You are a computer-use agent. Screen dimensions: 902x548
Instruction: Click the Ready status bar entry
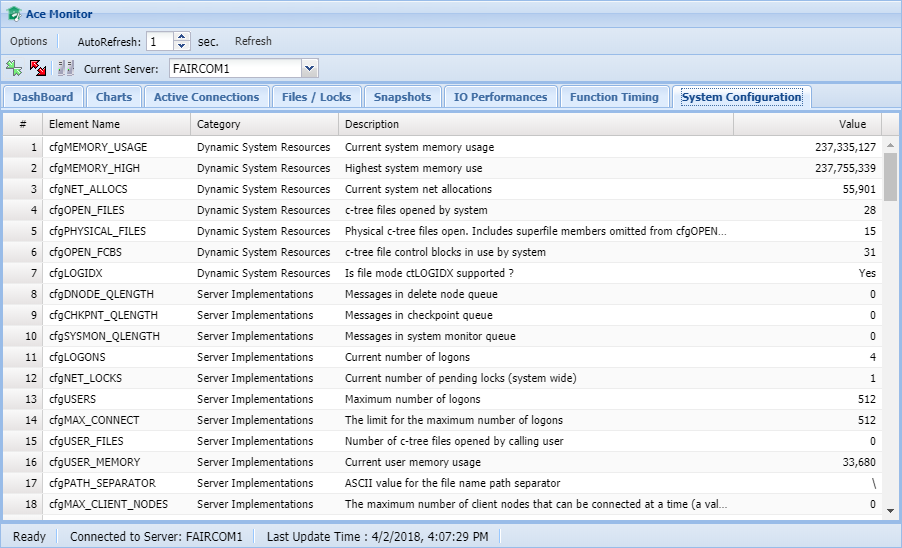(x=29, y=536)
